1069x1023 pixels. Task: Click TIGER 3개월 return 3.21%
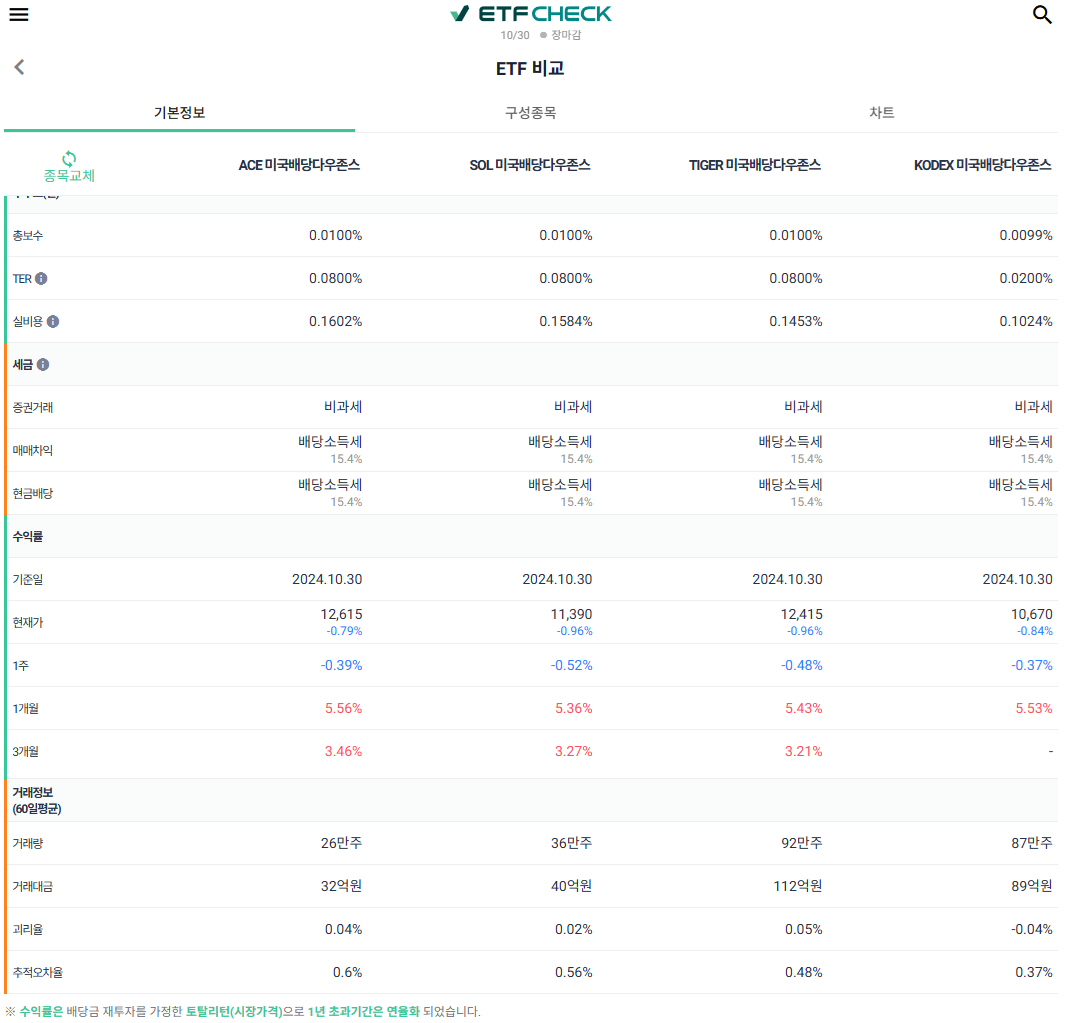pos(803,751)
